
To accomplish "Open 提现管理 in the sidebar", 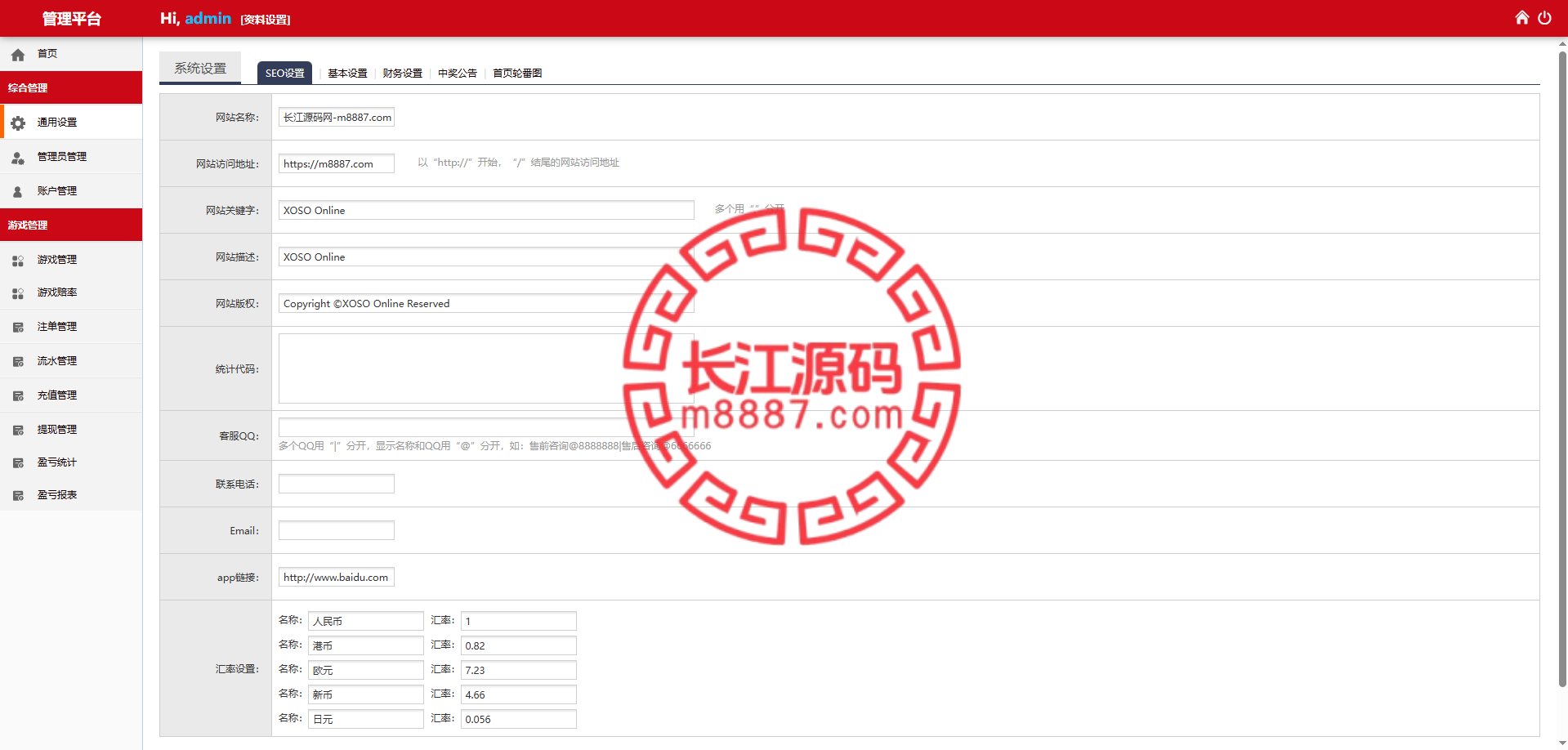I will [x=71, y=429].
